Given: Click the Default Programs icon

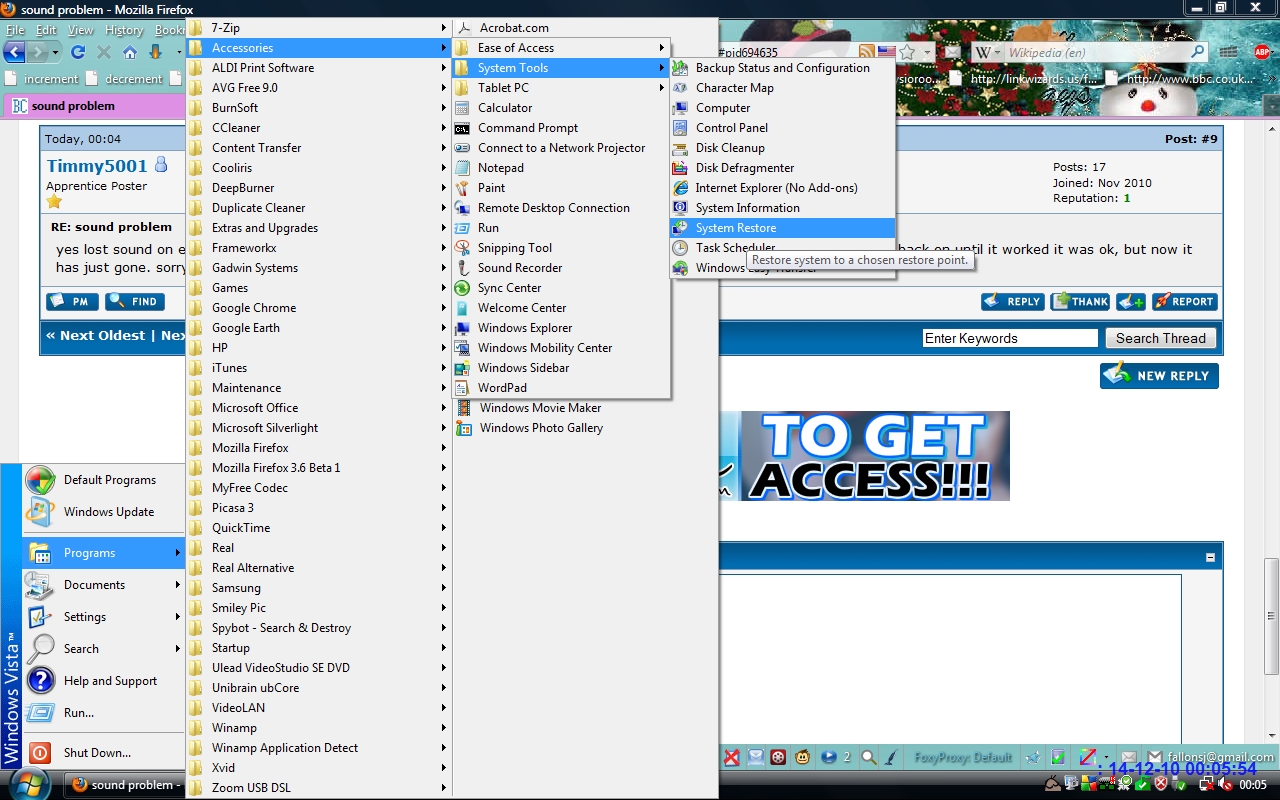Looking at the screenshot, I should coord(40,480).
